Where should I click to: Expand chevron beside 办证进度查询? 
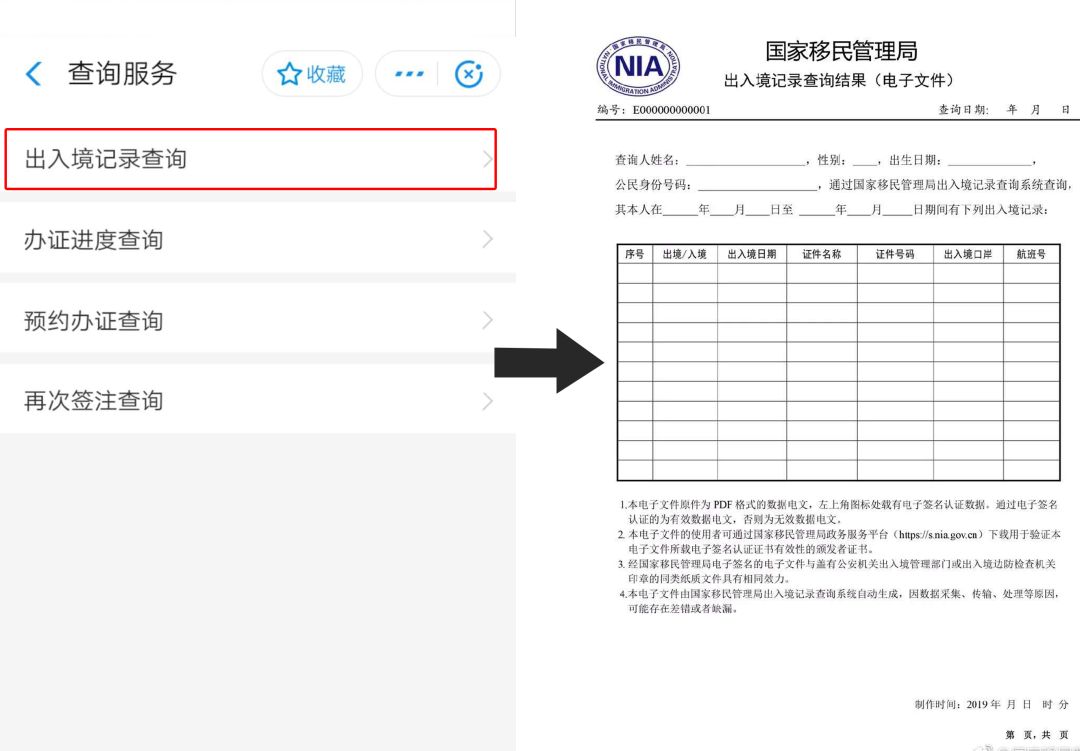487,239
